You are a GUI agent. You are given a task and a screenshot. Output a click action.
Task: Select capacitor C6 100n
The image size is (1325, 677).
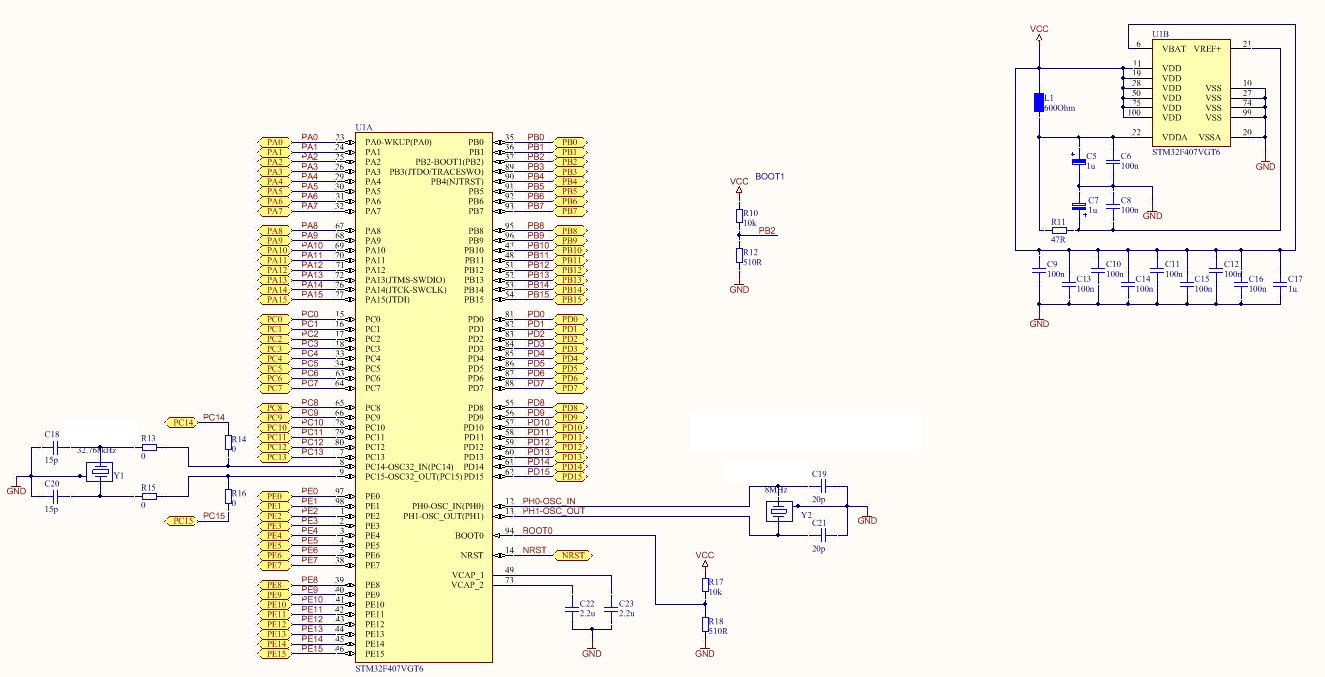pos(1112,161)
